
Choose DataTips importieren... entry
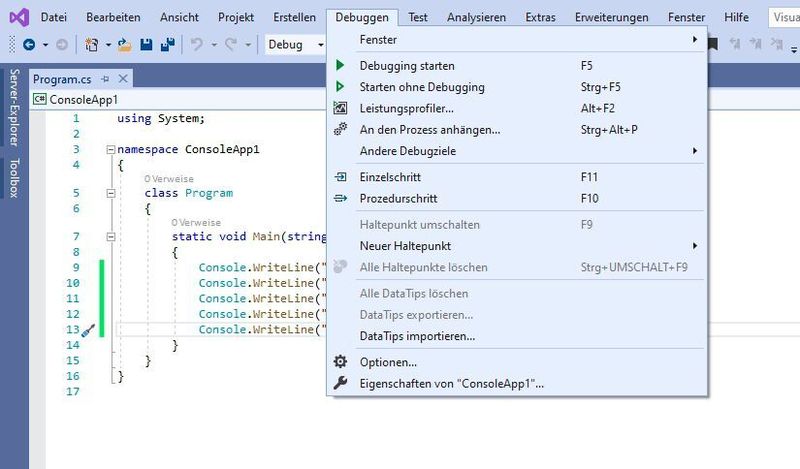coord(517,336)
